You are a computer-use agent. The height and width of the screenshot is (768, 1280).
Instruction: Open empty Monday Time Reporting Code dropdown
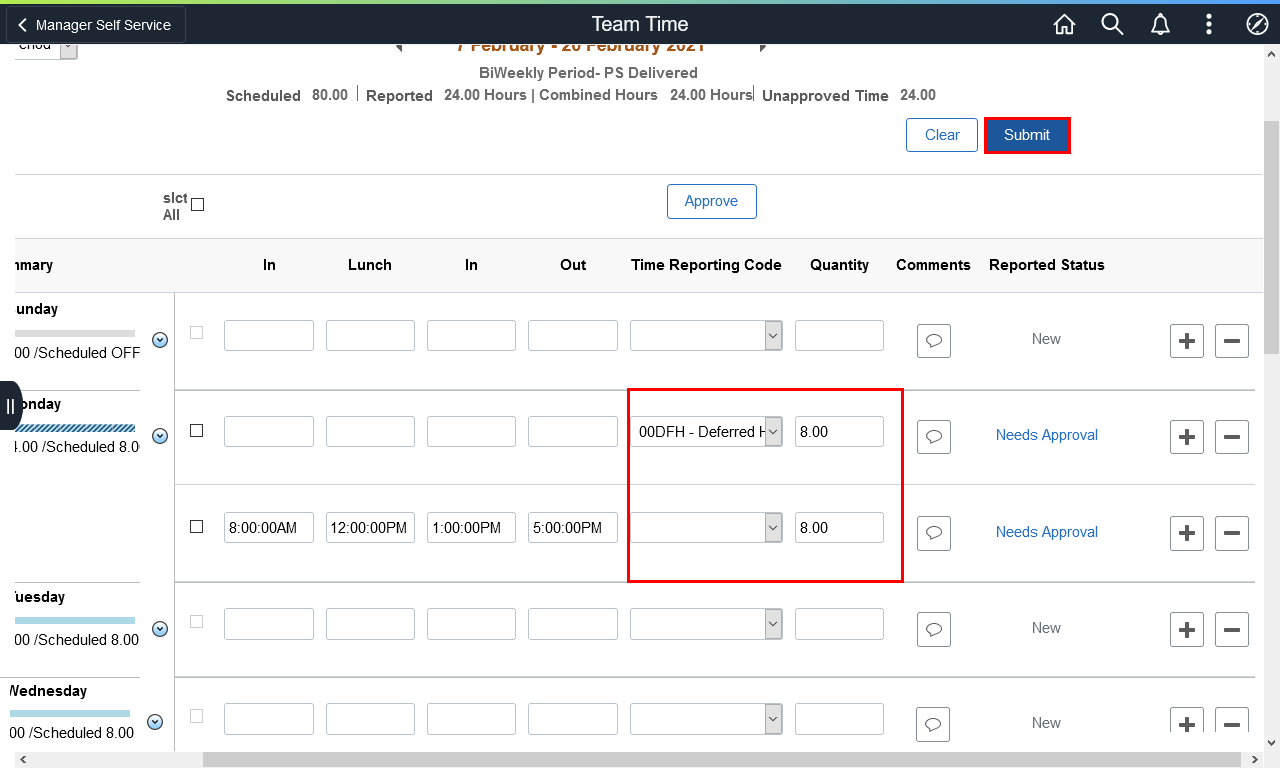point(706,527)
